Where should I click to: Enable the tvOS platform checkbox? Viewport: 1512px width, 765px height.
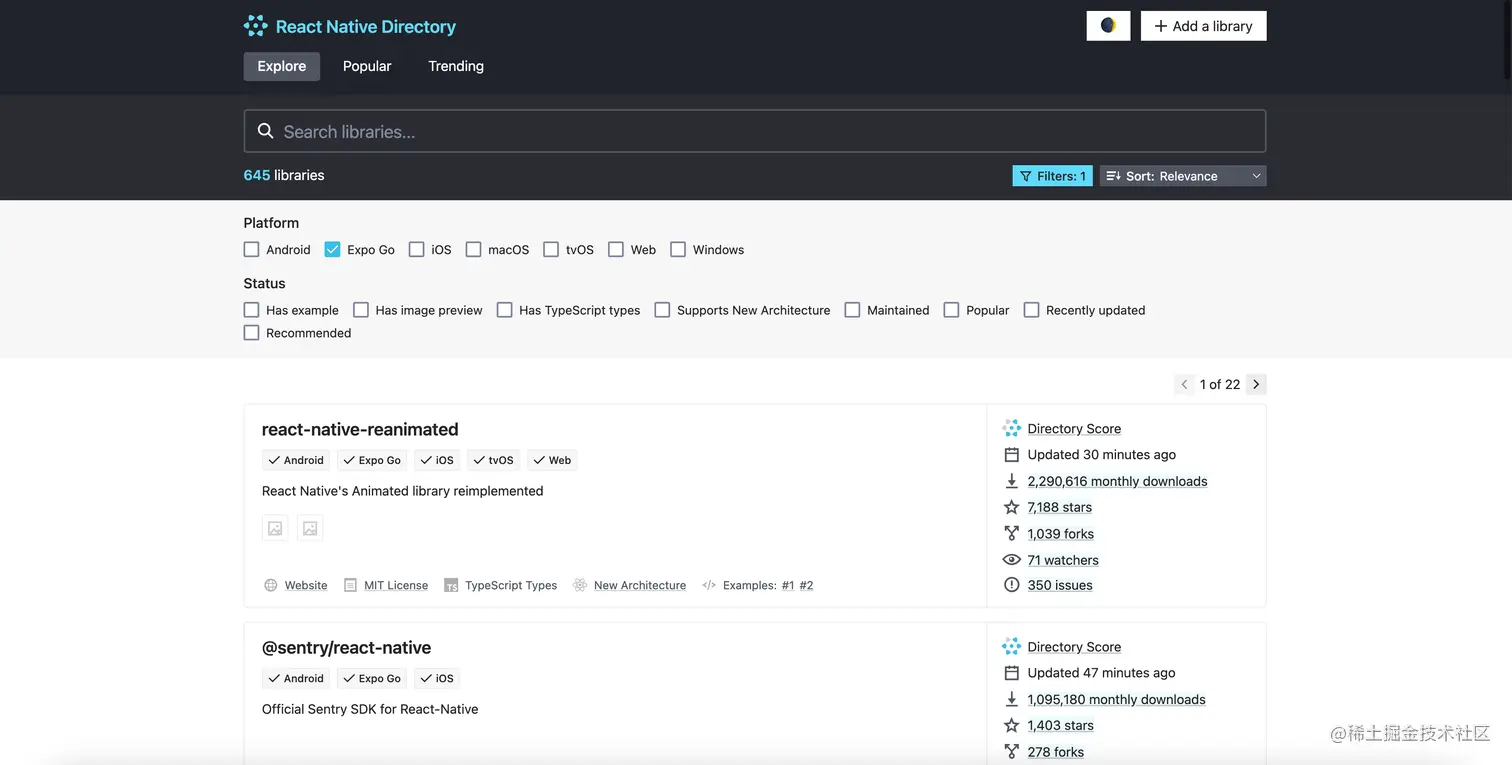(551, 249)
